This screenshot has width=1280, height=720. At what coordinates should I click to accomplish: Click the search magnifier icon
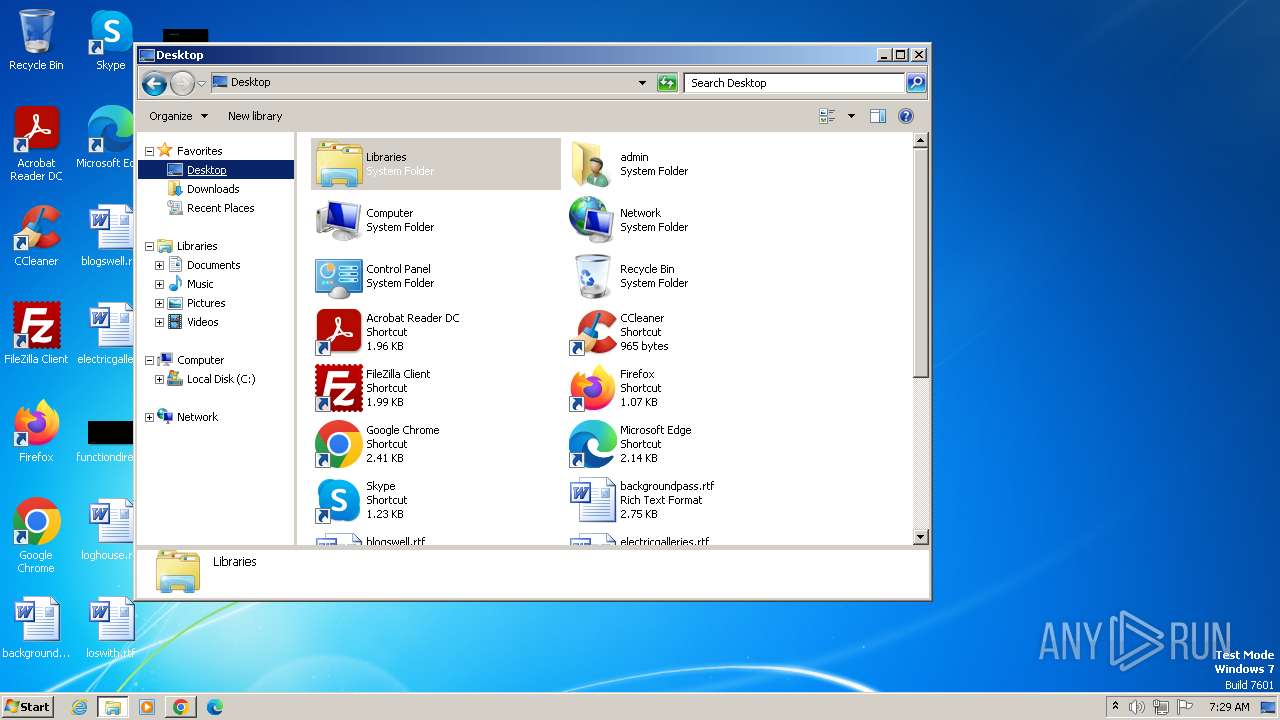(915, 83)
